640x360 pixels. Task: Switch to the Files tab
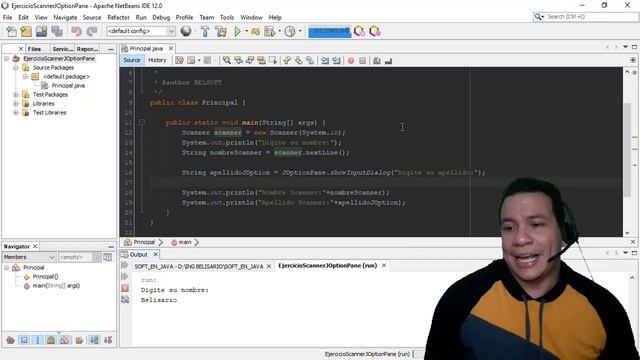click(x=34, y=49)
